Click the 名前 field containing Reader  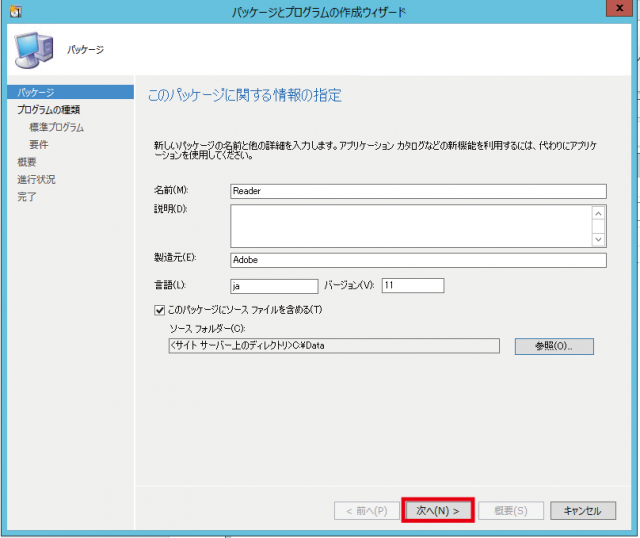click(x=417, y=191)
